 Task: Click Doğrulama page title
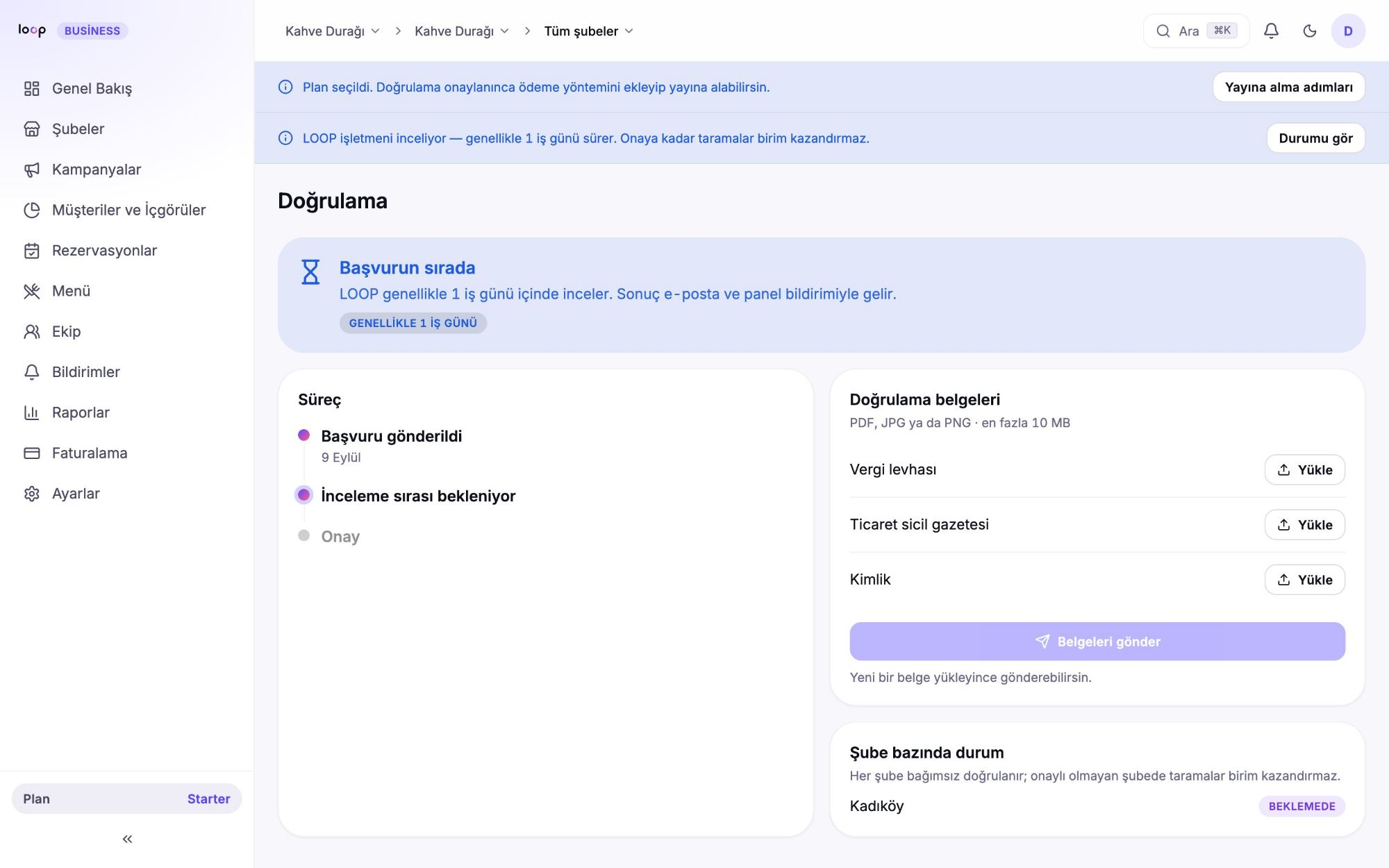click(x=333, y=201)
